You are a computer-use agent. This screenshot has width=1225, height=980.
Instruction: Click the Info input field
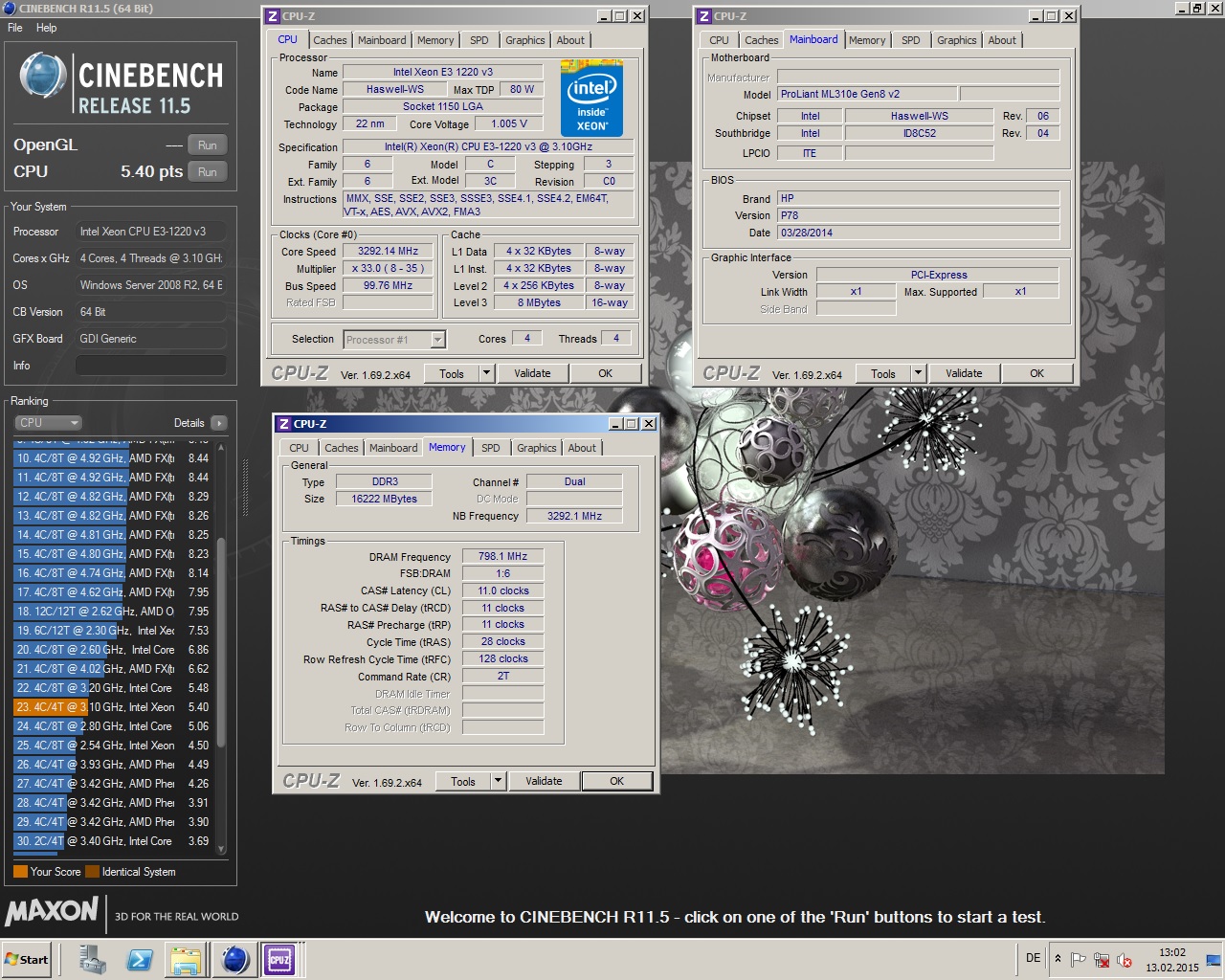click(x=150, y=366)
